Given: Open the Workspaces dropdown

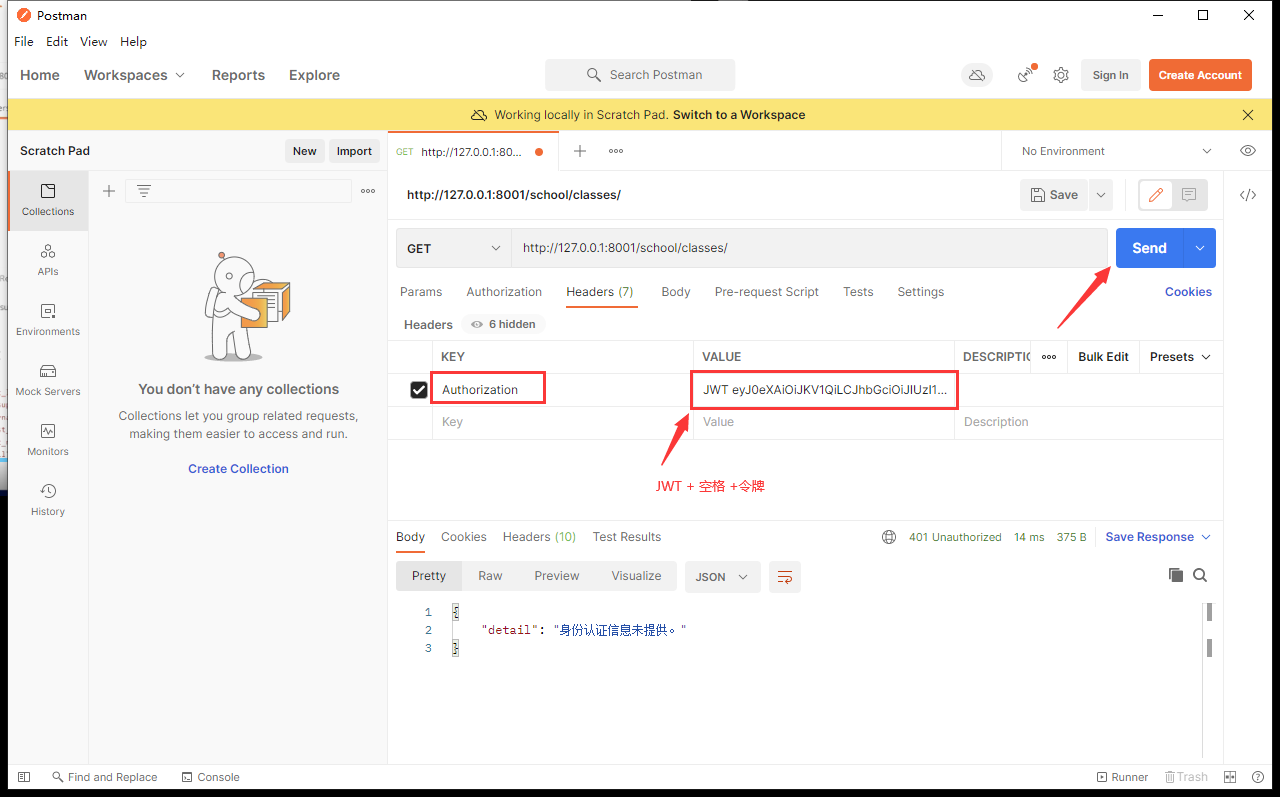Looking at the screenshot, I should pyautogui.click(x=135, y=75).
